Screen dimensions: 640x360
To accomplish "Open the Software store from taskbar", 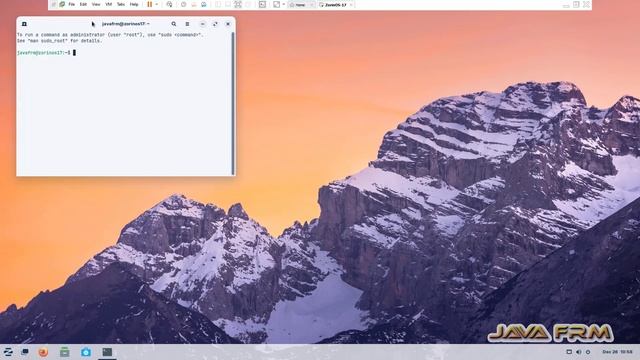I will pos(86,352).
